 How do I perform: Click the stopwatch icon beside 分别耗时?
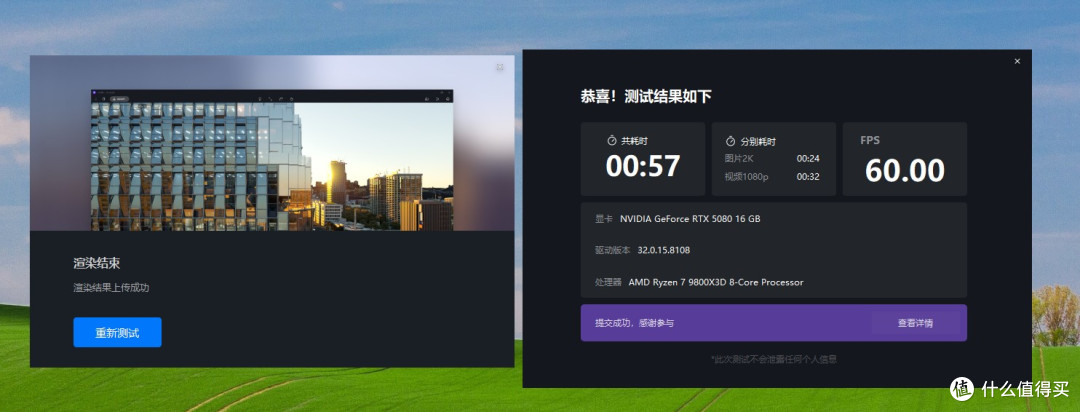tap(731, 141)
